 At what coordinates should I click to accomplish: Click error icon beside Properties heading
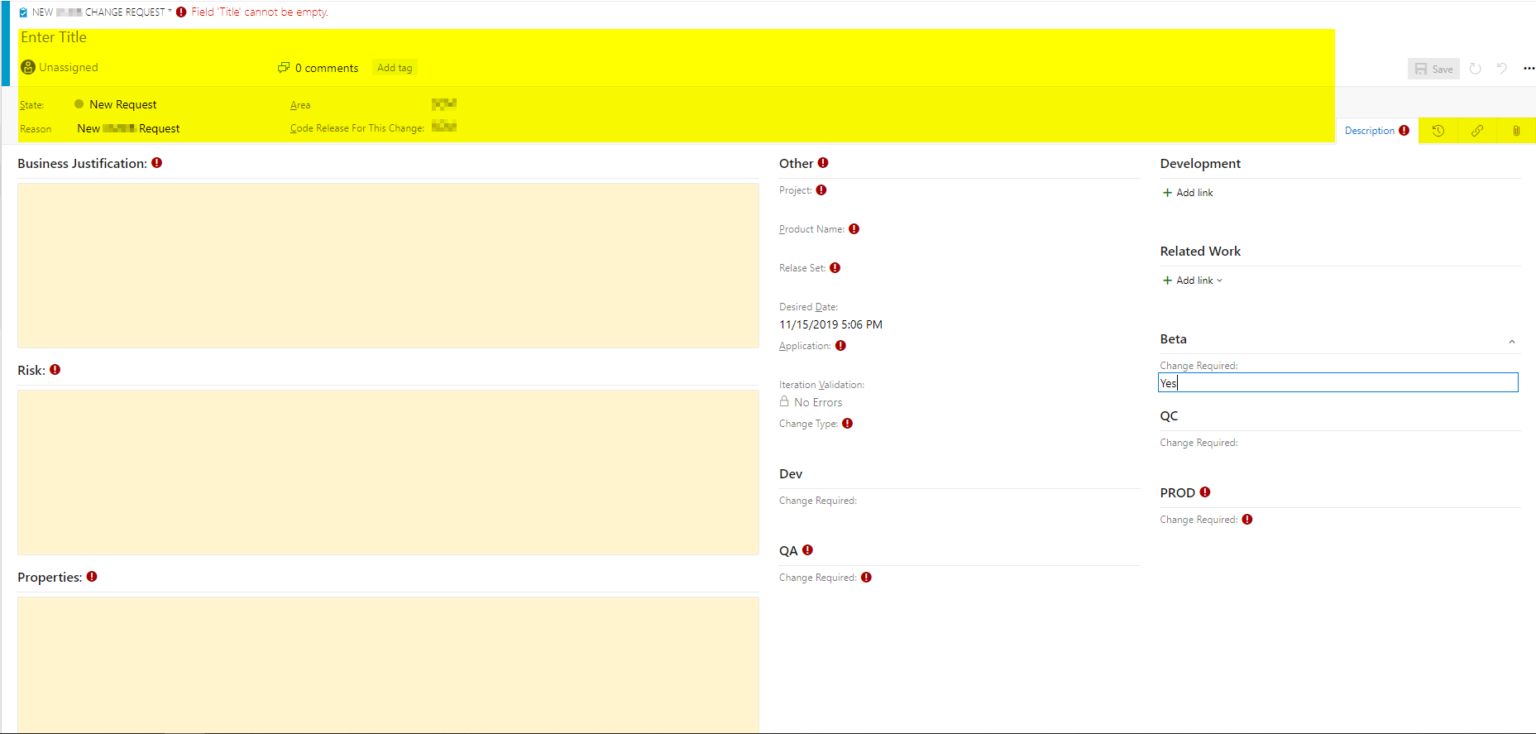(x=92, y=576)
